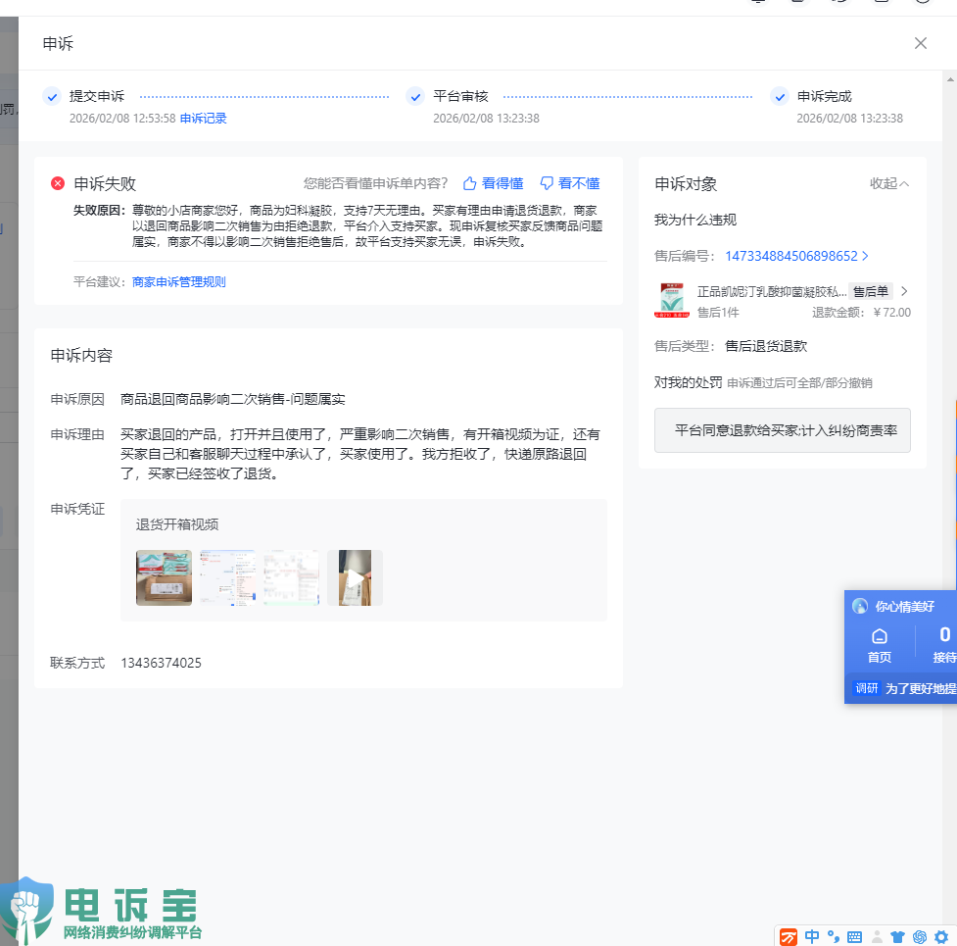Screen dimensions: 957x946
Task: Expand product 售后单 detail arrow
Action: tap(904, 292)
